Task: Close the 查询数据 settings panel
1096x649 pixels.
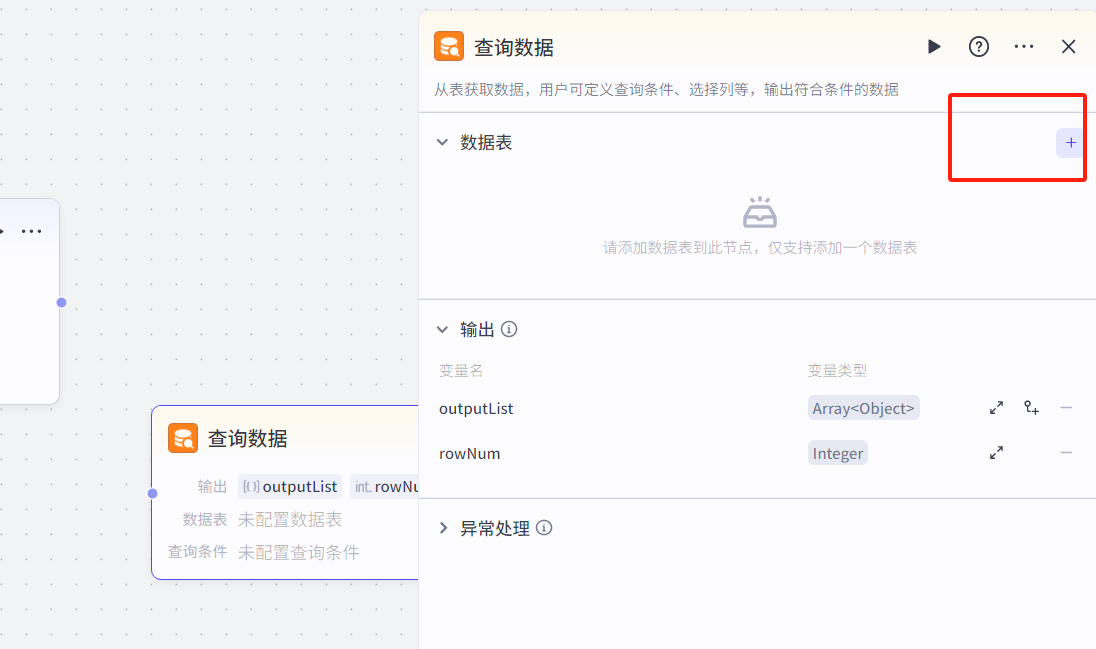Action: (1068, 47)
